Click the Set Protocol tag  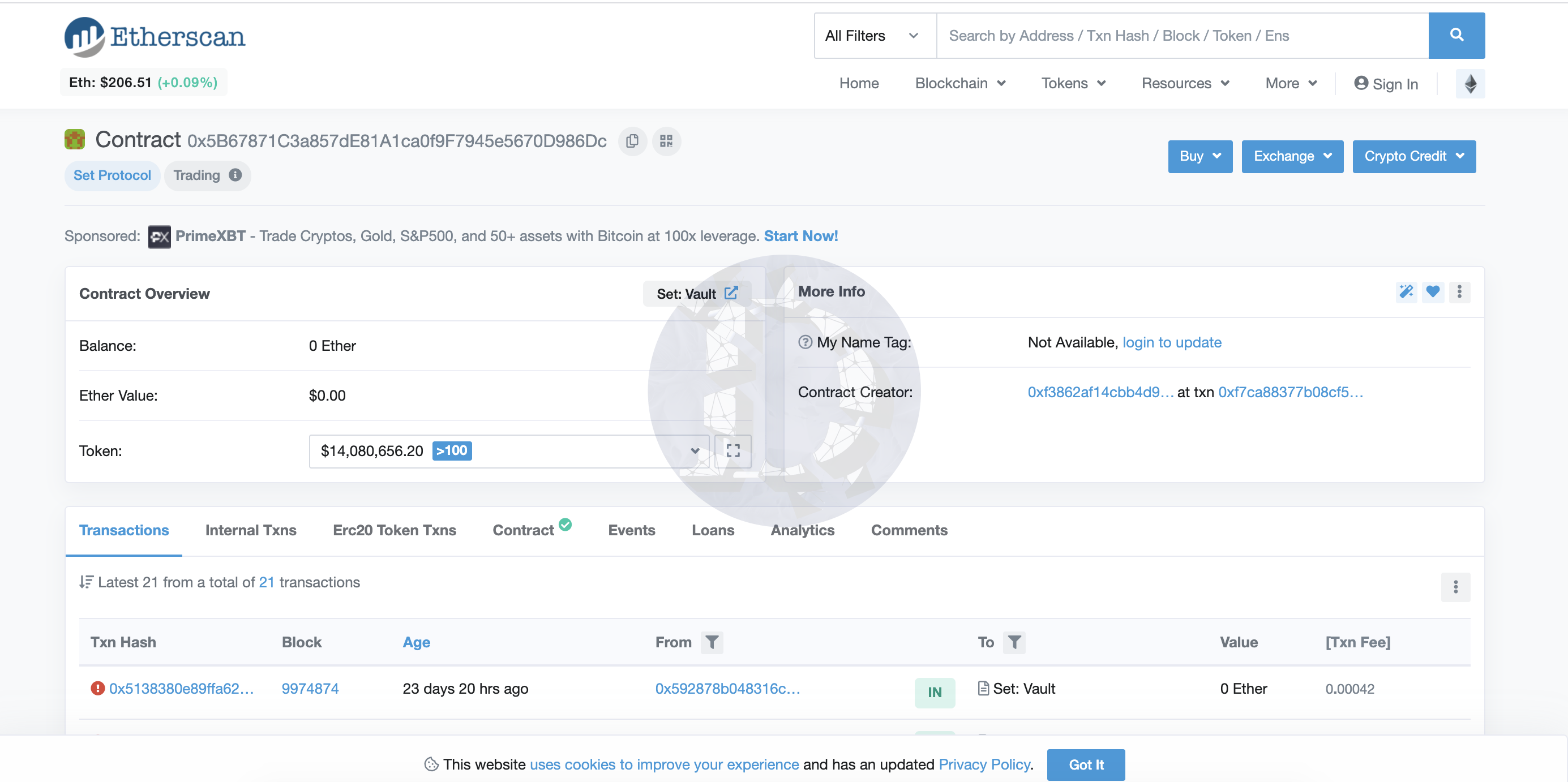[112, 175]
